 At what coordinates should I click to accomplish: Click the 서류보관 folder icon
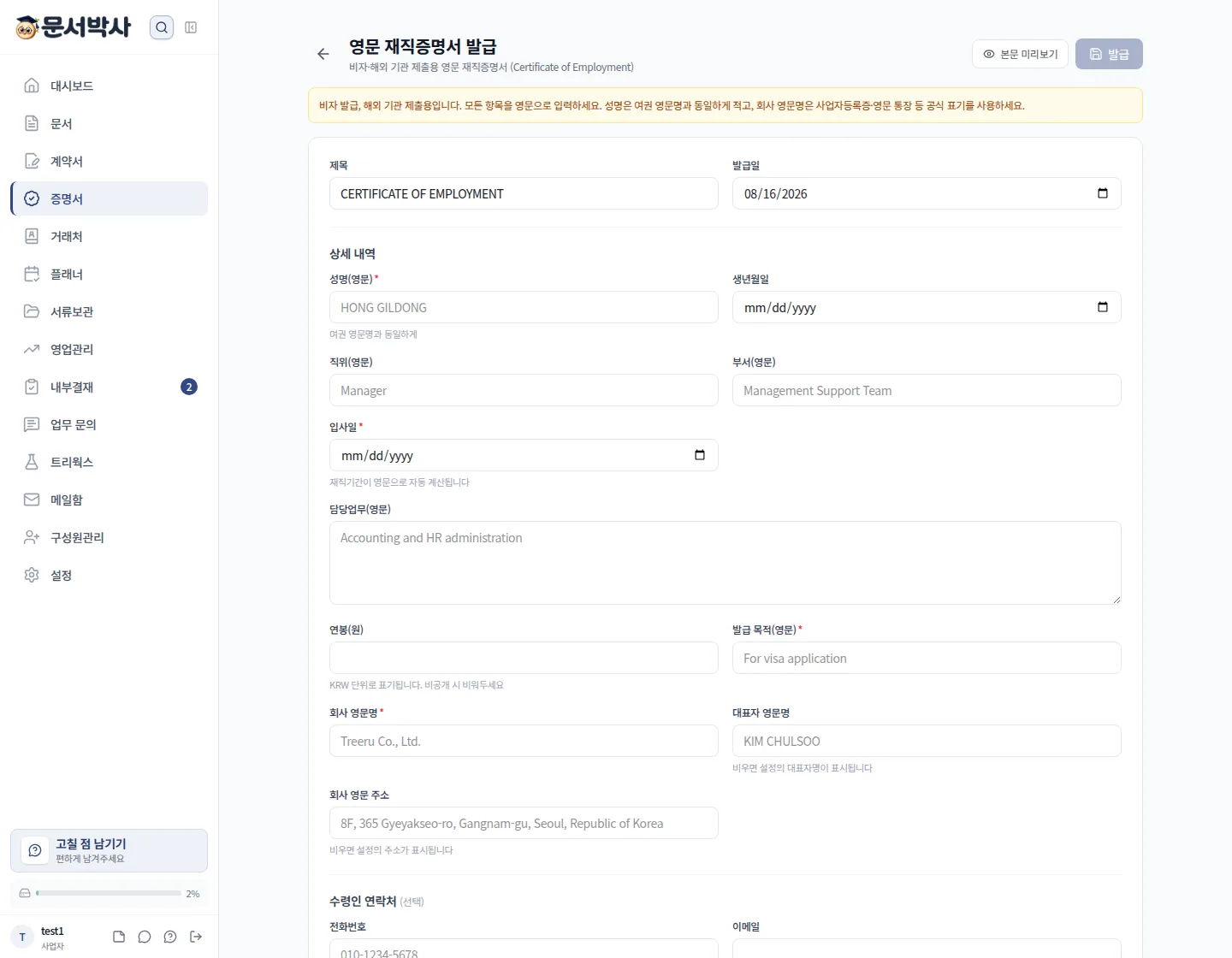pos(32,311)
